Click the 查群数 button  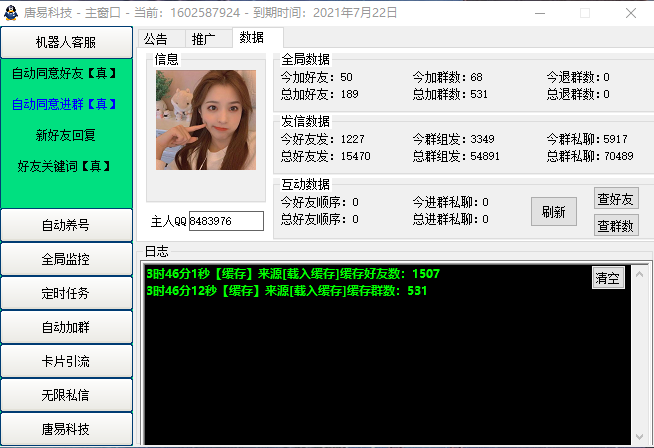point(616,226)
